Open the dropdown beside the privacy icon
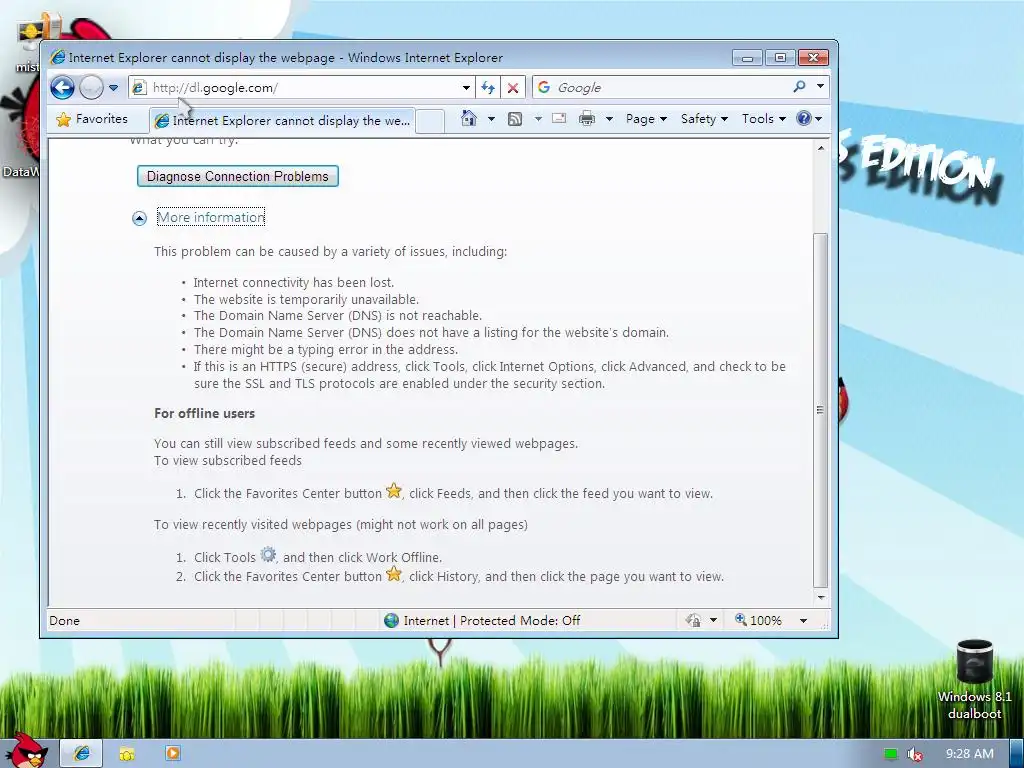This screenshot has width=1024, height=768. click(714, 620)
